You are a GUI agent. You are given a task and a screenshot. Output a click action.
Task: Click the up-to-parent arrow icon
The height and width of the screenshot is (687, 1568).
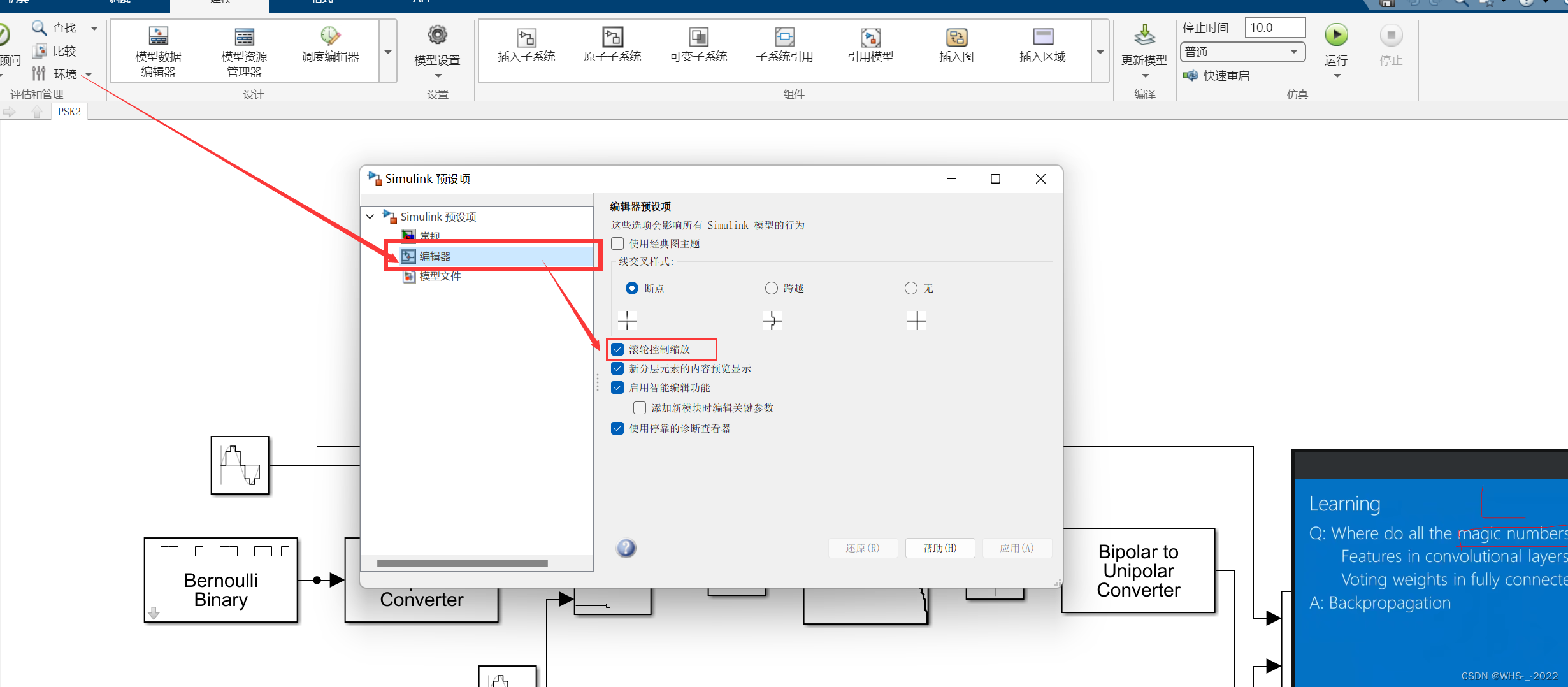pyautogui.click(x=37, y=112)
